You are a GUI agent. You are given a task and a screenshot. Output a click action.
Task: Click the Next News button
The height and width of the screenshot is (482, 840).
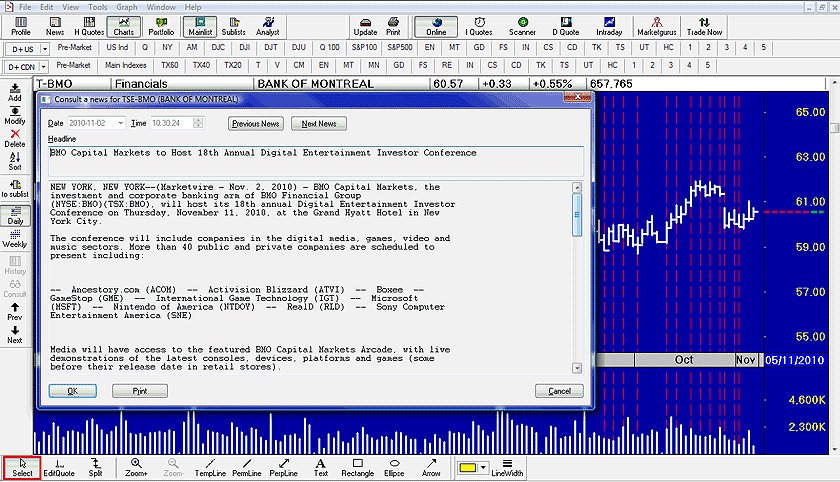[319, 124]
